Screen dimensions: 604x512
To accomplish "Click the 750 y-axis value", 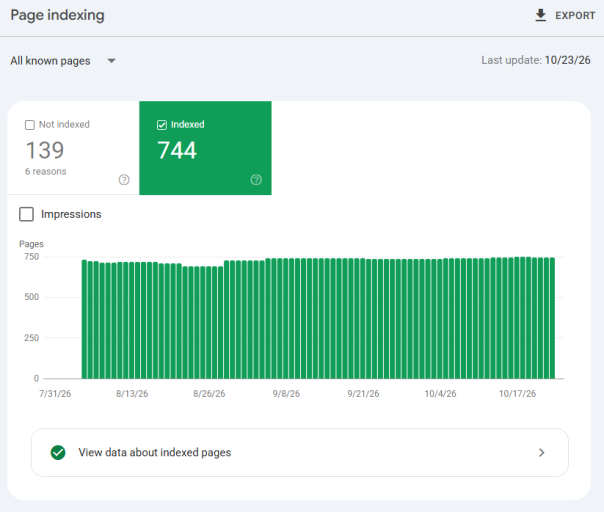I will pyautogui.click(x=32, y=257).
